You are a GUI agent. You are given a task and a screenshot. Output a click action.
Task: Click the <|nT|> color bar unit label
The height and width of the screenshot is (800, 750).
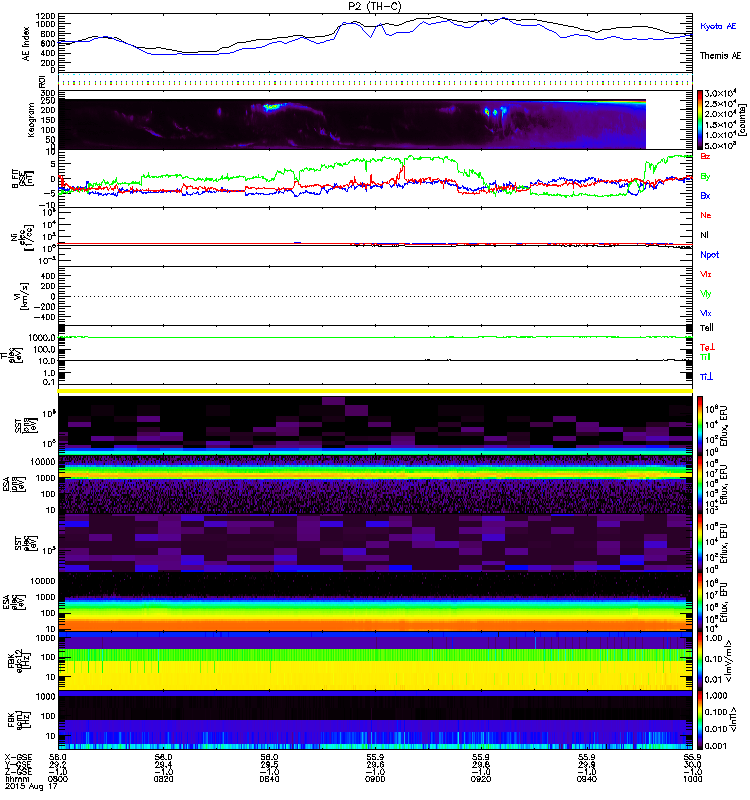tap(735, 720)
